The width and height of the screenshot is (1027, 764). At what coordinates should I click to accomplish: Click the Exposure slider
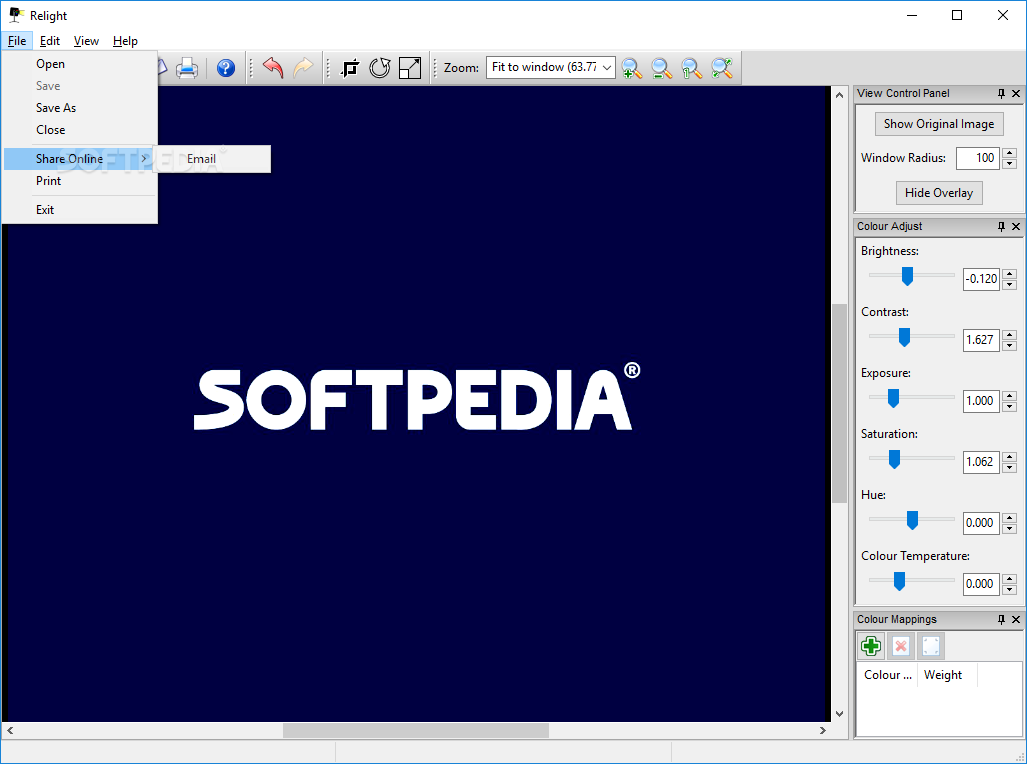[x=912, y=398]
